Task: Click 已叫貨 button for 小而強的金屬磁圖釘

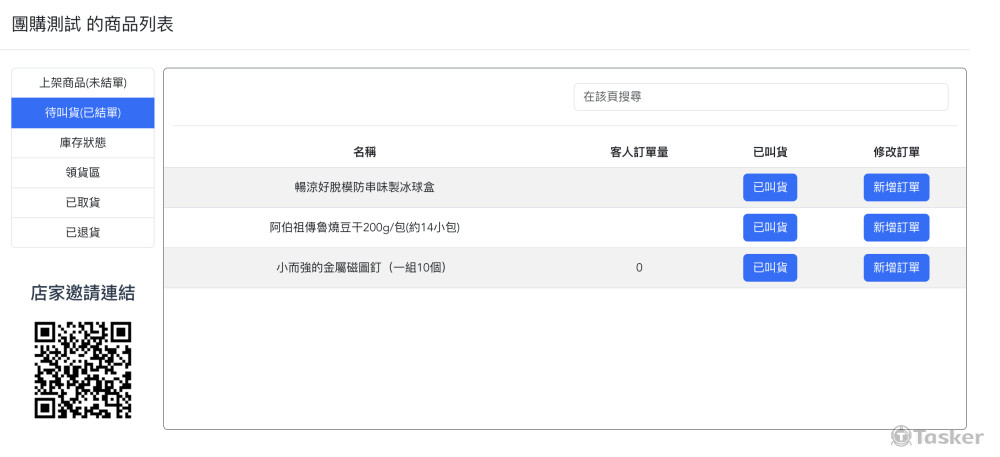Action: (x=770, y=268)
